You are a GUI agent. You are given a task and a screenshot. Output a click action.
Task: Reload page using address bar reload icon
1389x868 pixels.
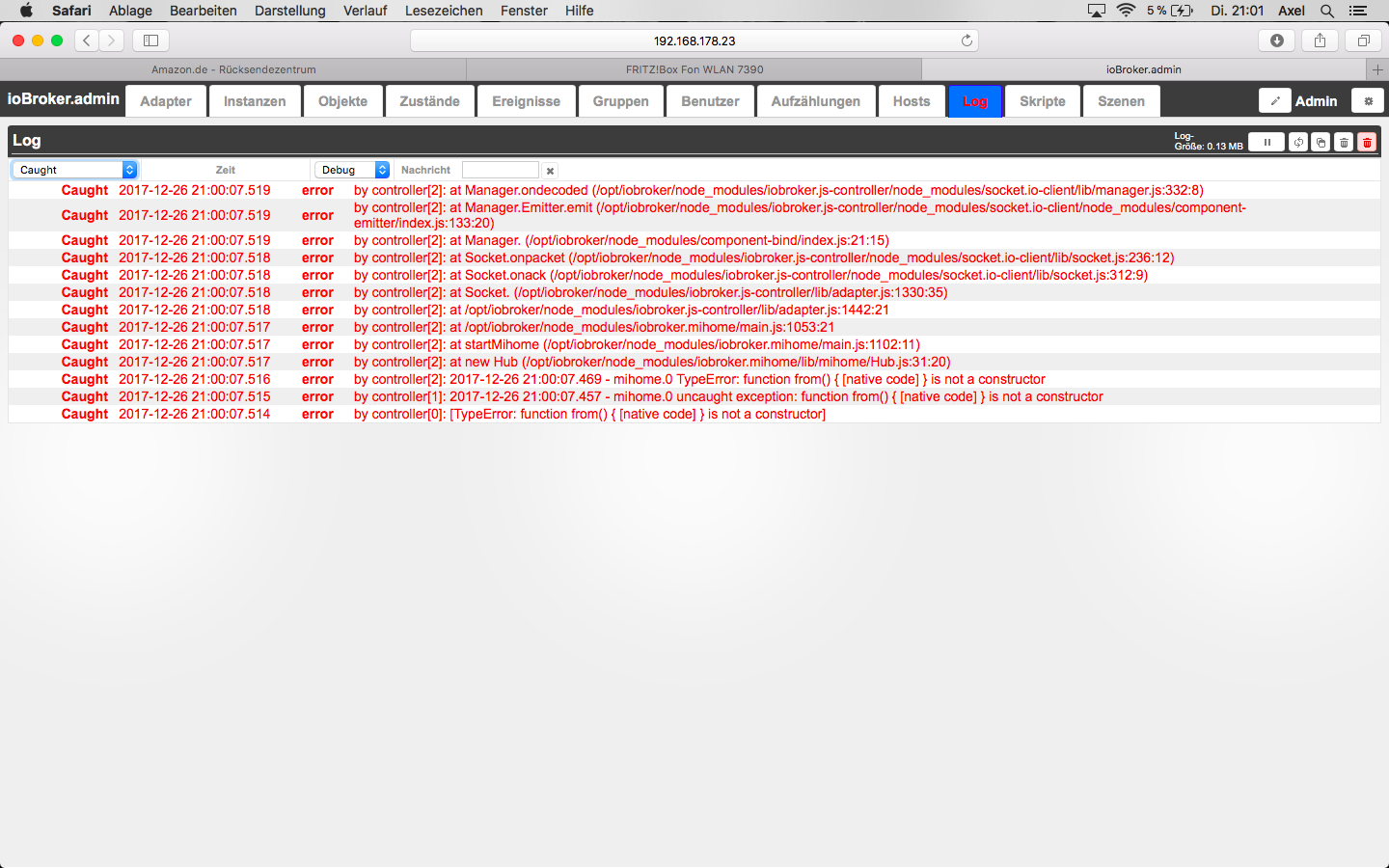967,41
